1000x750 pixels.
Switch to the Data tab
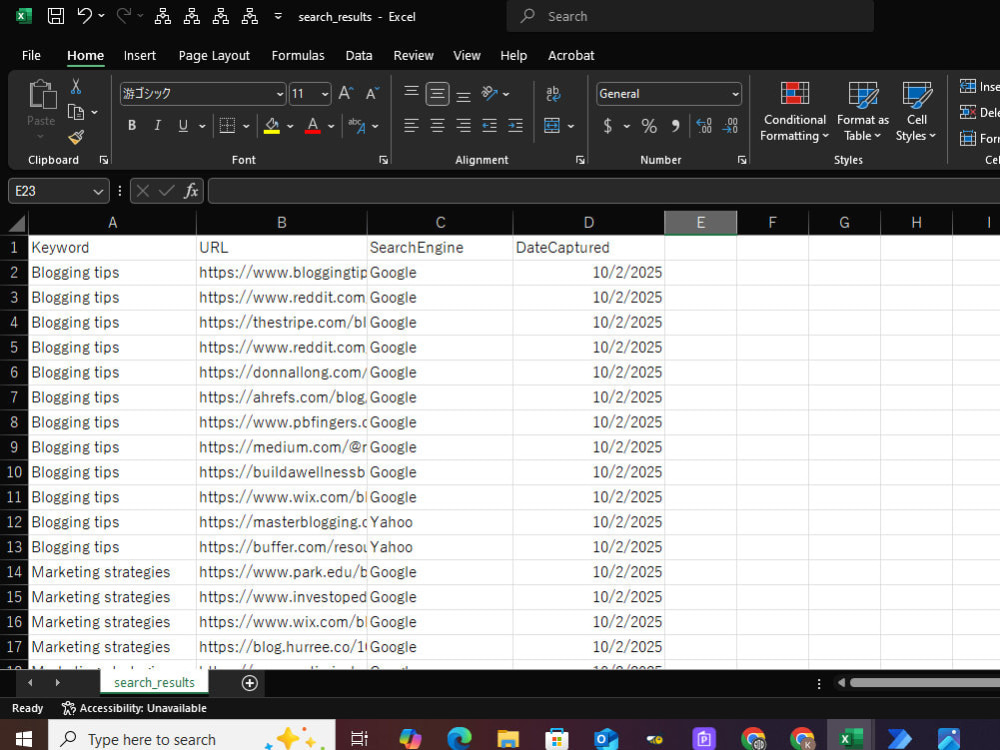359,55
